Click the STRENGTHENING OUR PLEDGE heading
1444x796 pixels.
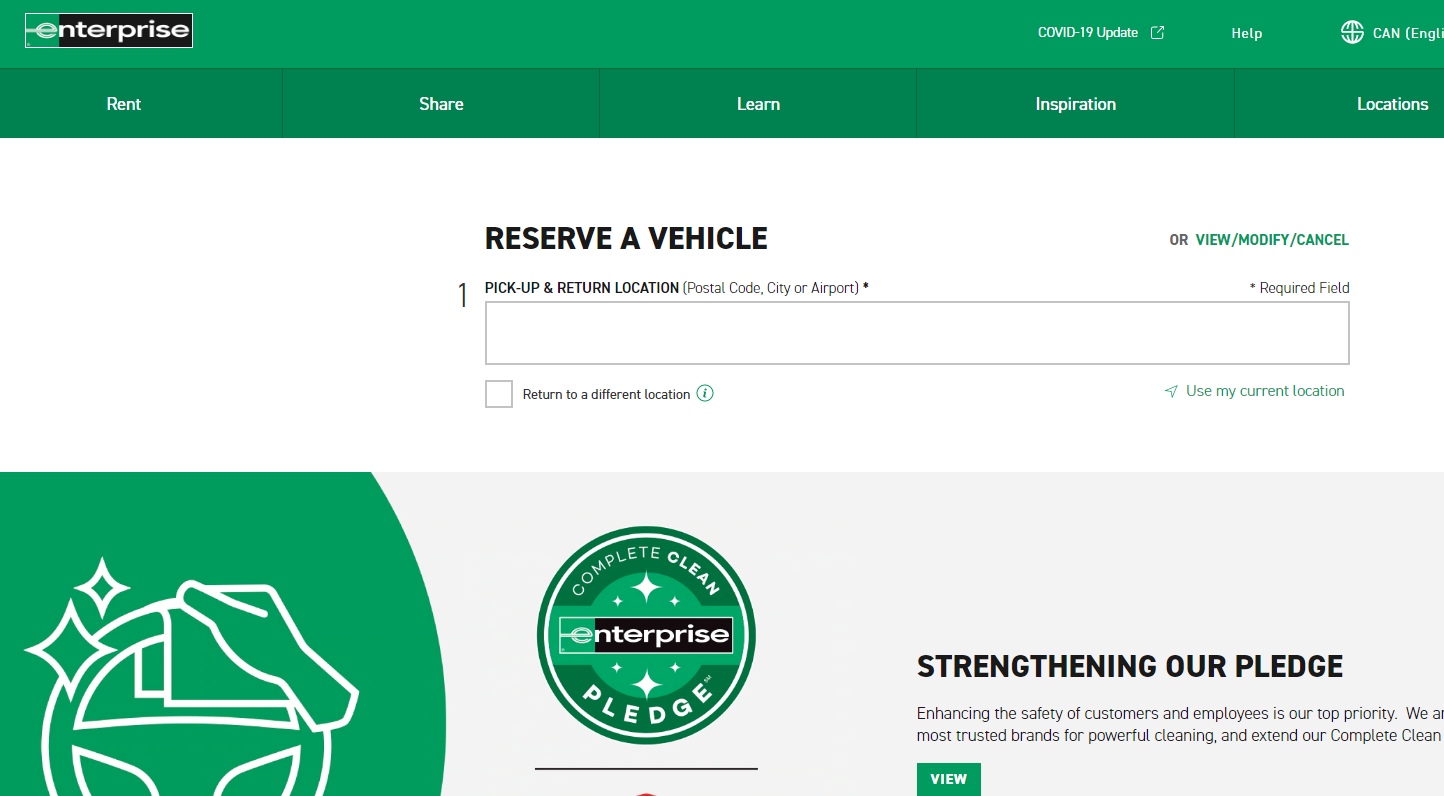coord(1130,666)
